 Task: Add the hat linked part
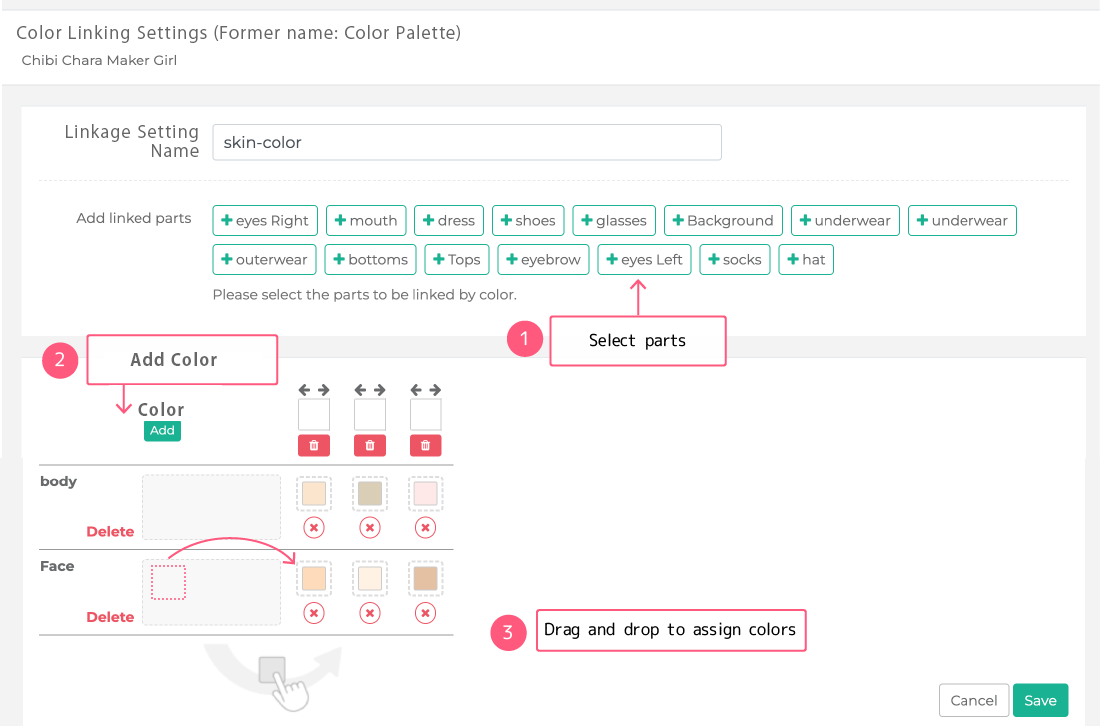pos(806,260)
